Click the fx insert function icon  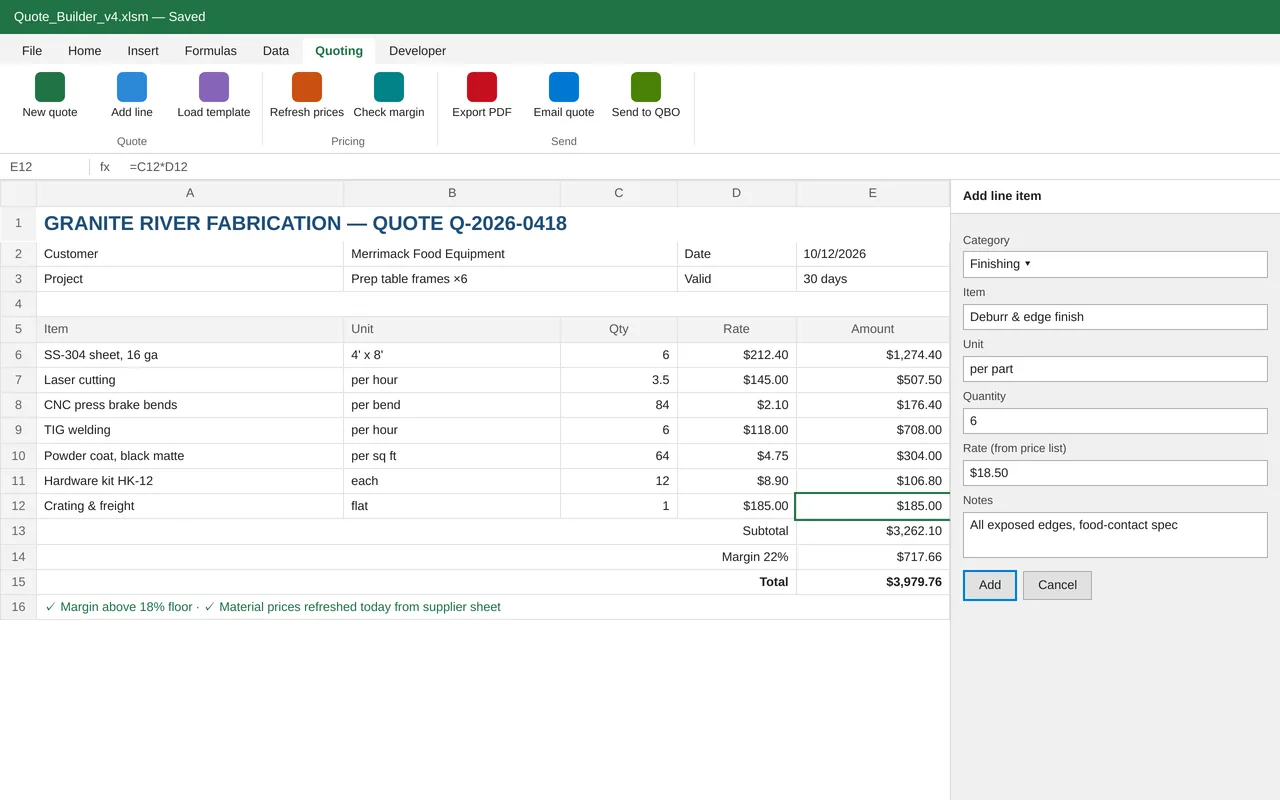(x=105, y=167)
